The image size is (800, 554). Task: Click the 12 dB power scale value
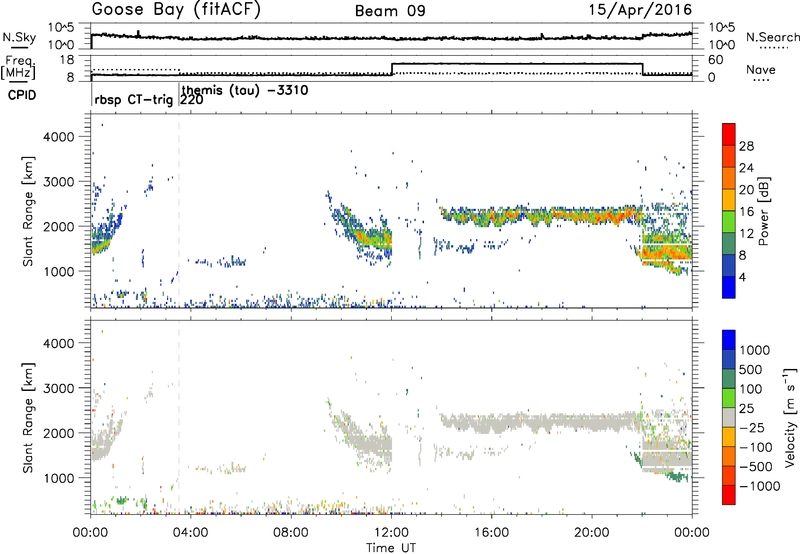(746, 234)
